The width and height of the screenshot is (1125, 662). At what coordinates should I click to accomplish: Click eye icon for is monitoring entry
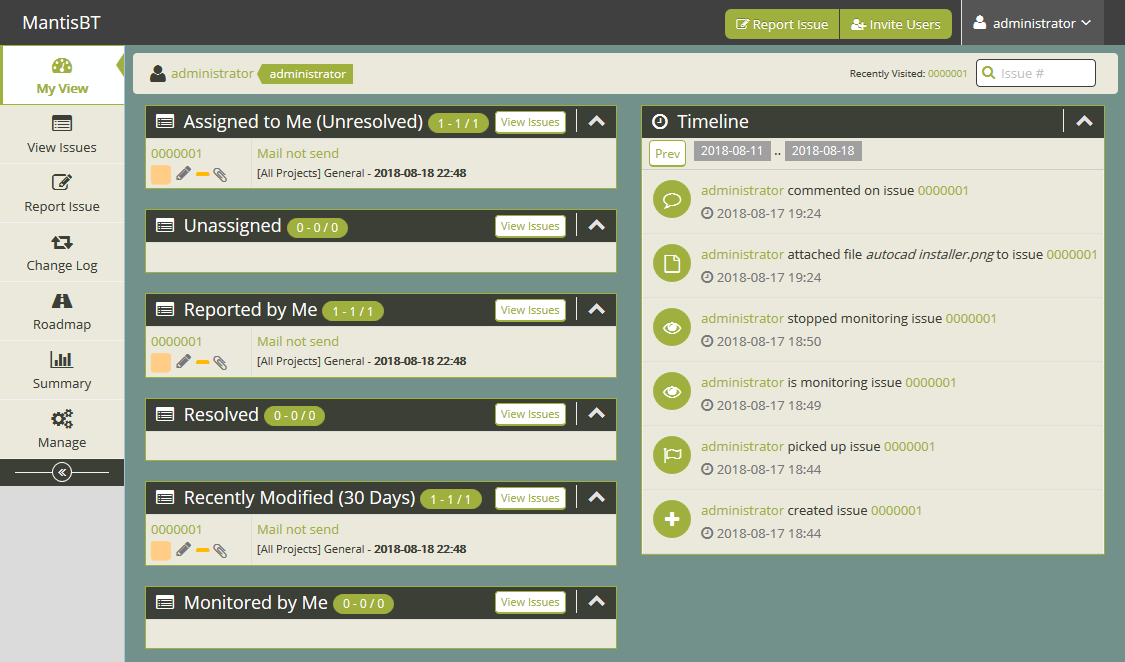(x=672, y=391)
